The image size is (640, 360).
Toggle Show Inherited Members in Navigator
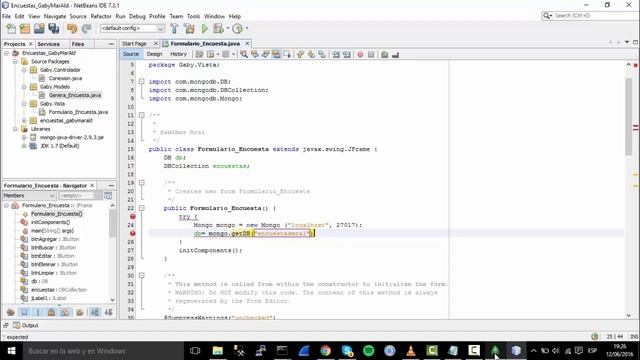click(x=11, y=312)
